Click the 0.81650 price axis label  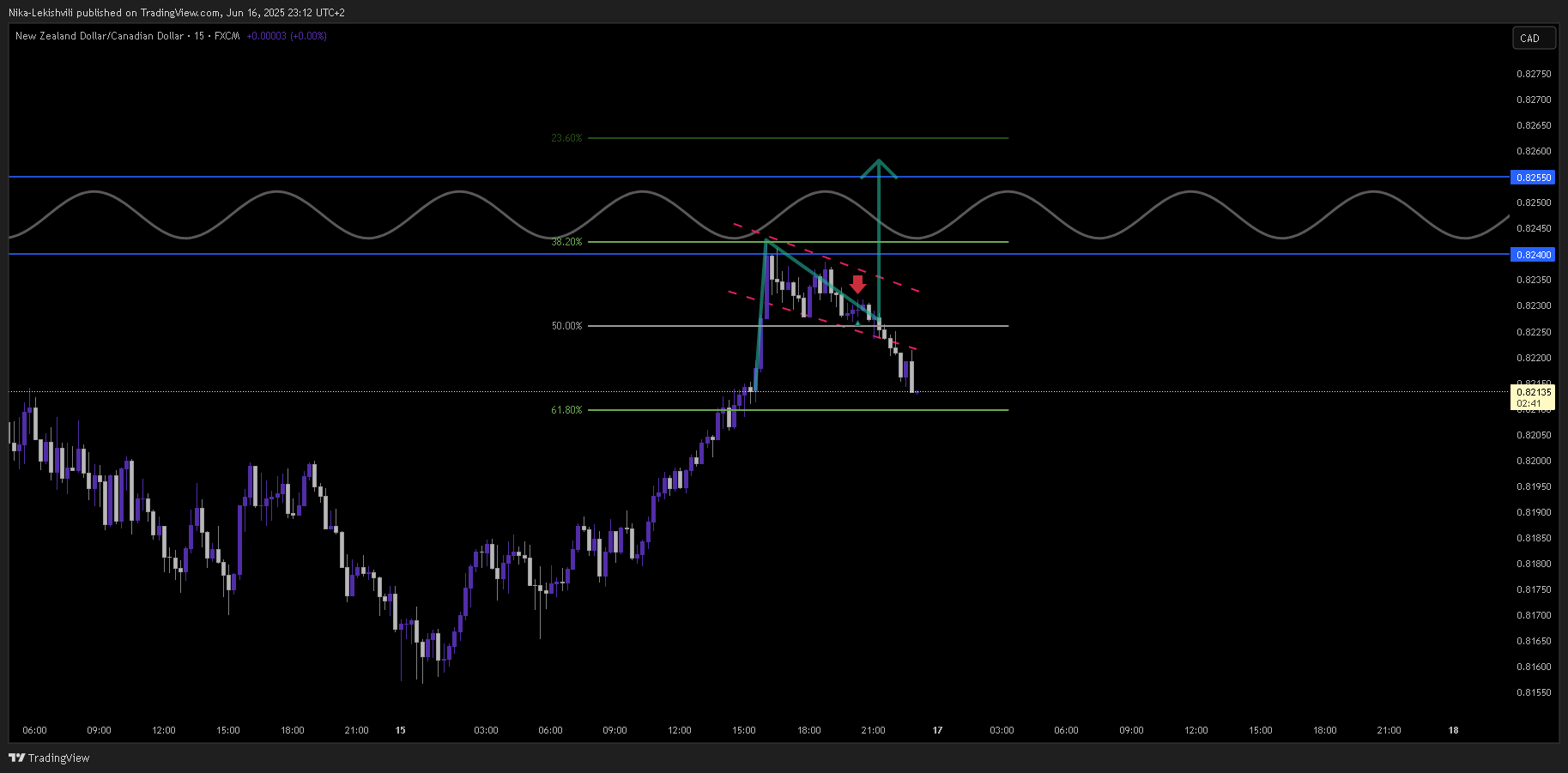(x=1534, y=641)
